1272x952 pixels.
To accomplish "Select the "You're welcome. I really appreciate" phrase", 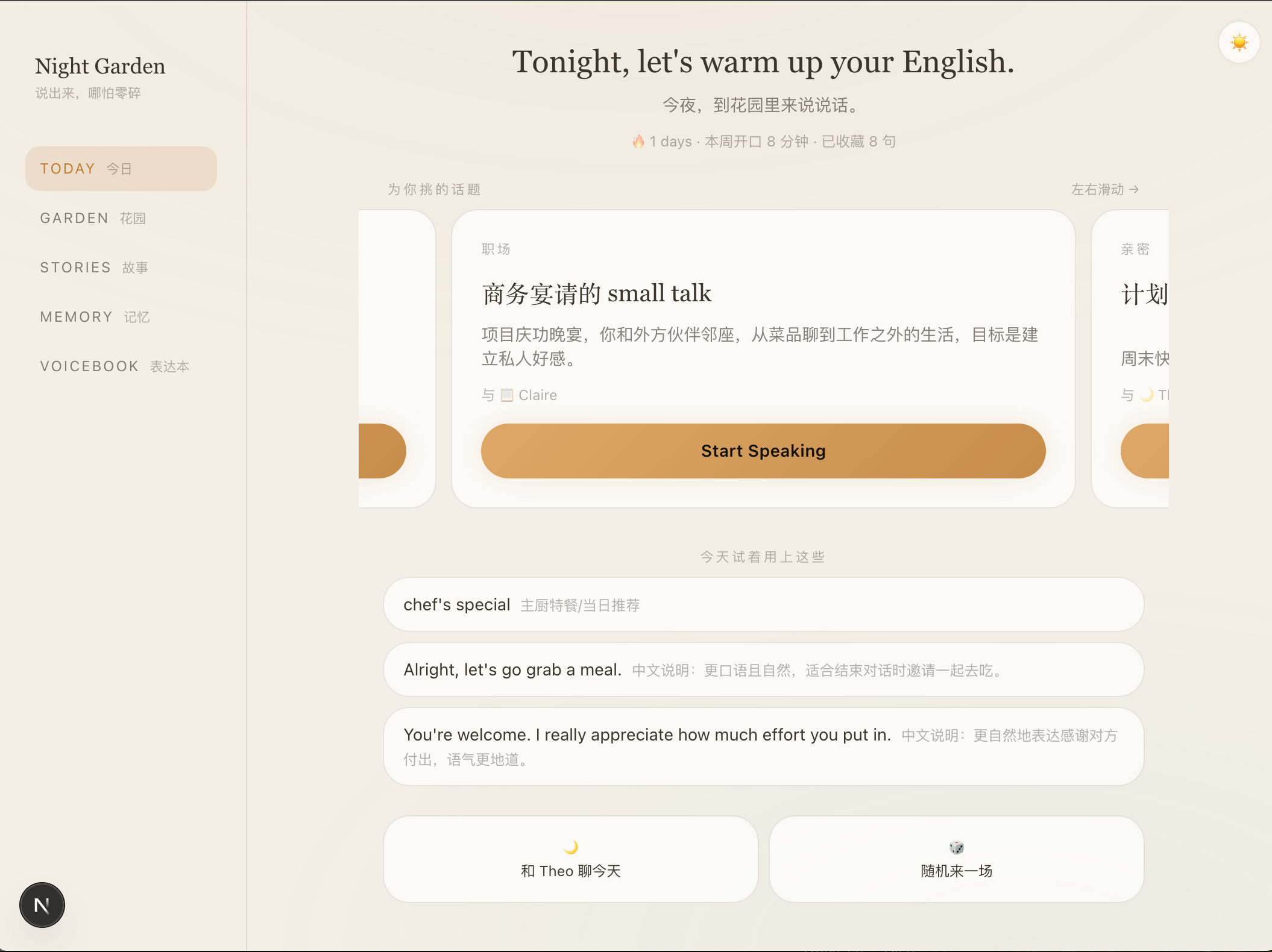I will pyautogui.click(x=763, y=747).
